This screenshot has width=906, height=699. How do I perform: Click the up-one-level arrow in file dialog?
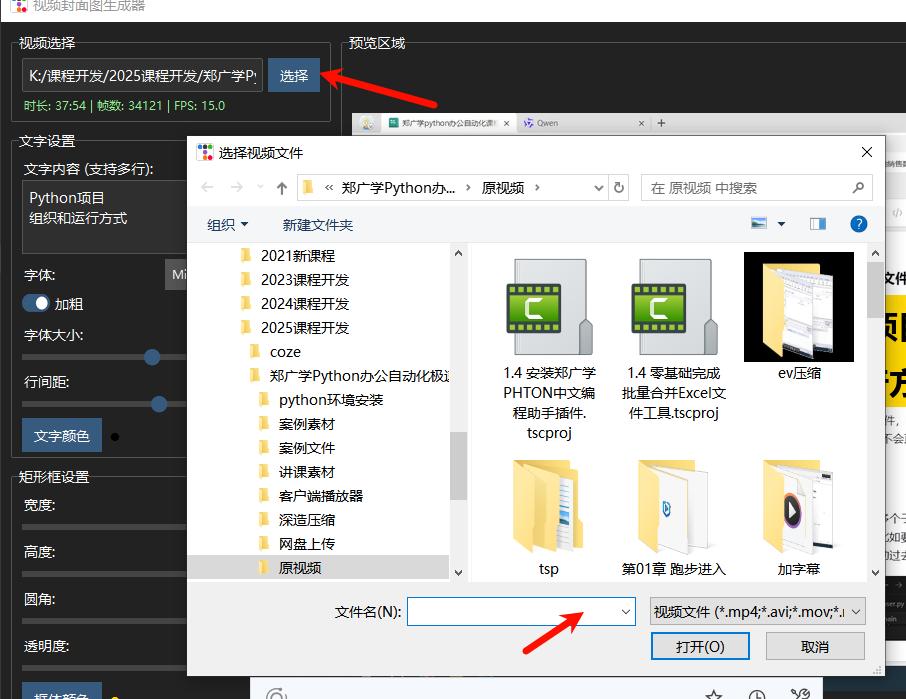tap(282, 188)
